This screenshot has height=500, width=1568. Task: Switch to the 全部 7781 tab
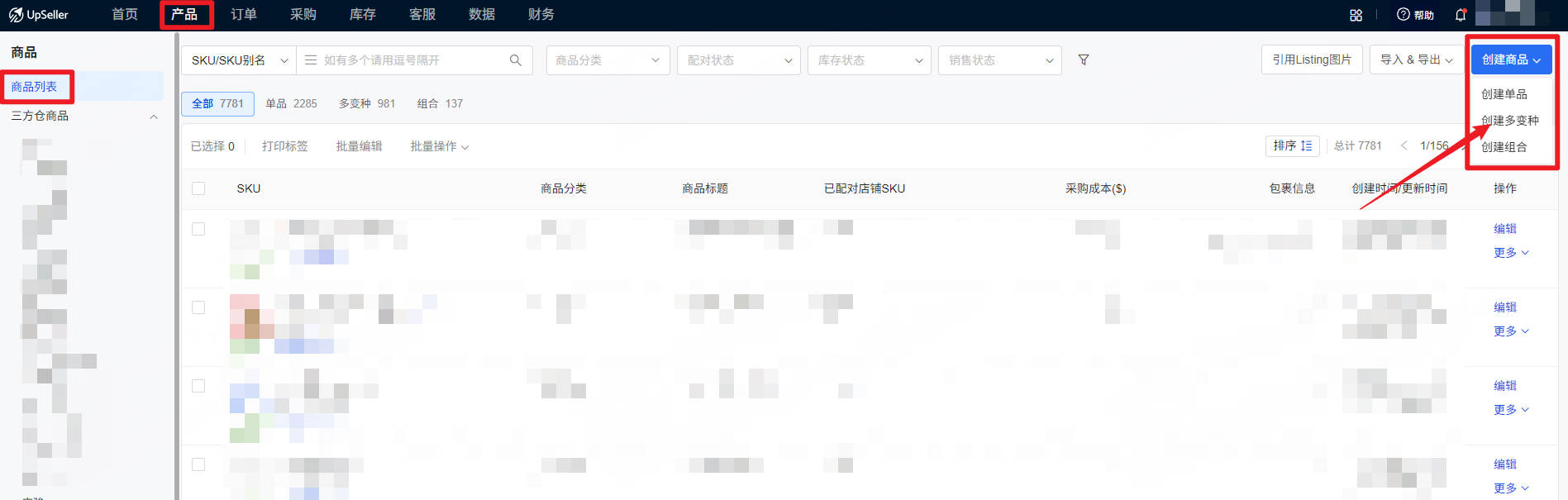(x=217, y=104)
